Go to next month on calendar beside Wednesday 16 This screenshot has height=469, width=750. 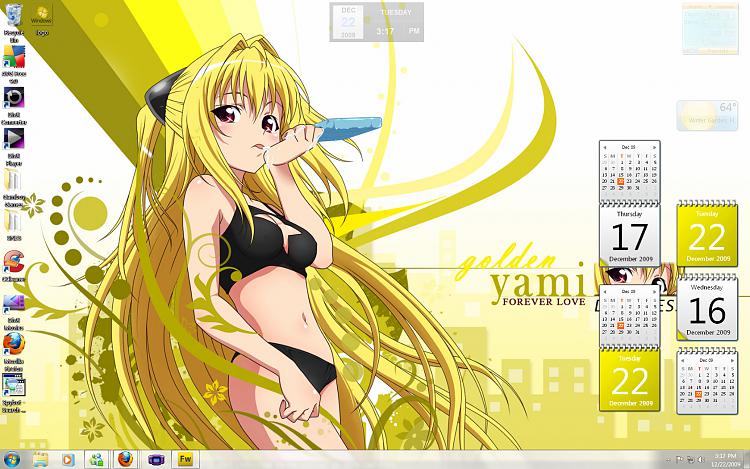[654, 291]
